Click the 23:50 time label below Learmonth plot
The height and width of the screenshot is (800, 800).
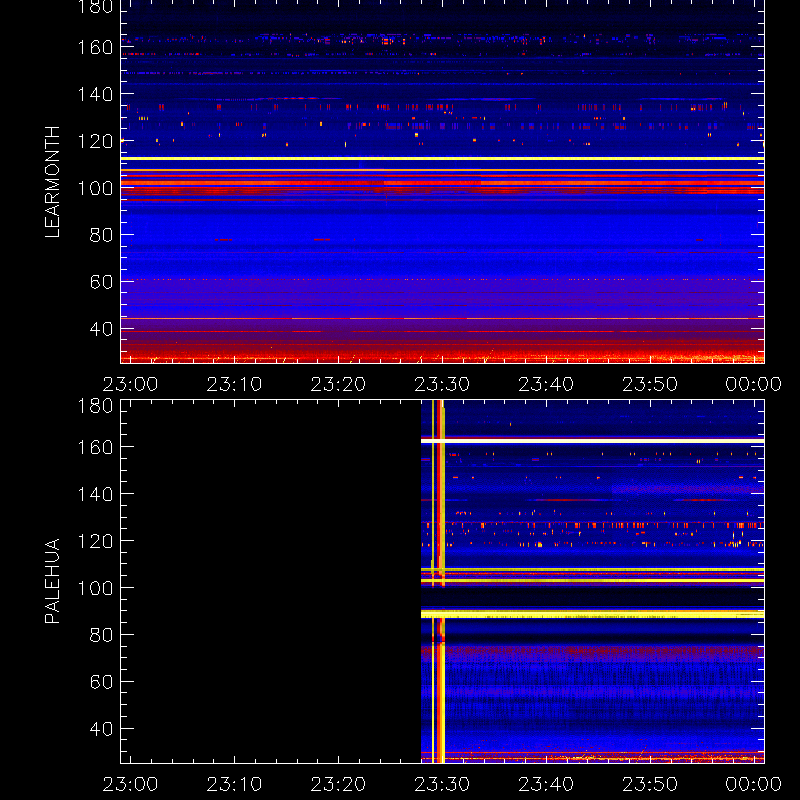(650, 384)
